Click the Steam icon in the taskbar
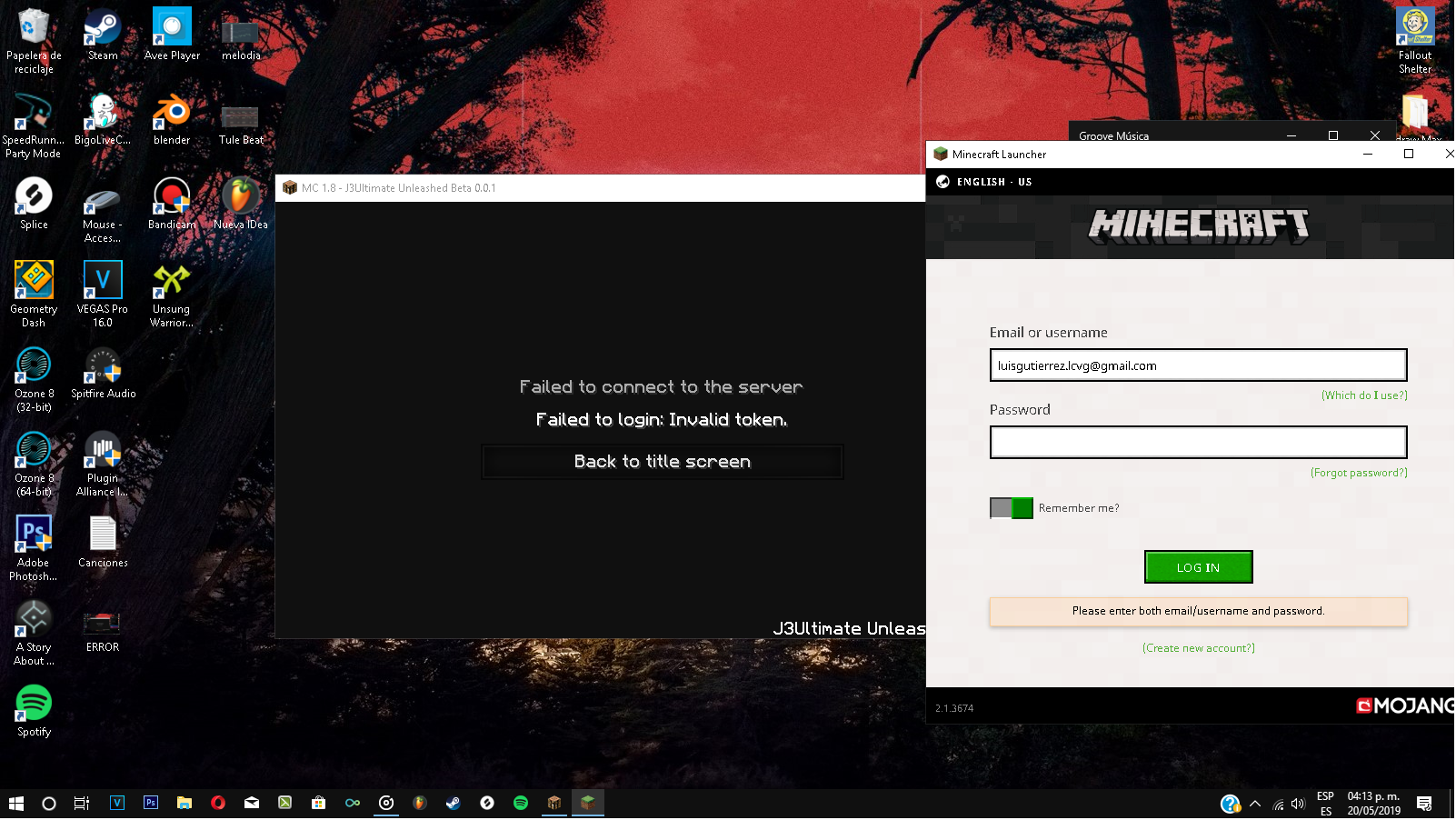 coord(453,804)
